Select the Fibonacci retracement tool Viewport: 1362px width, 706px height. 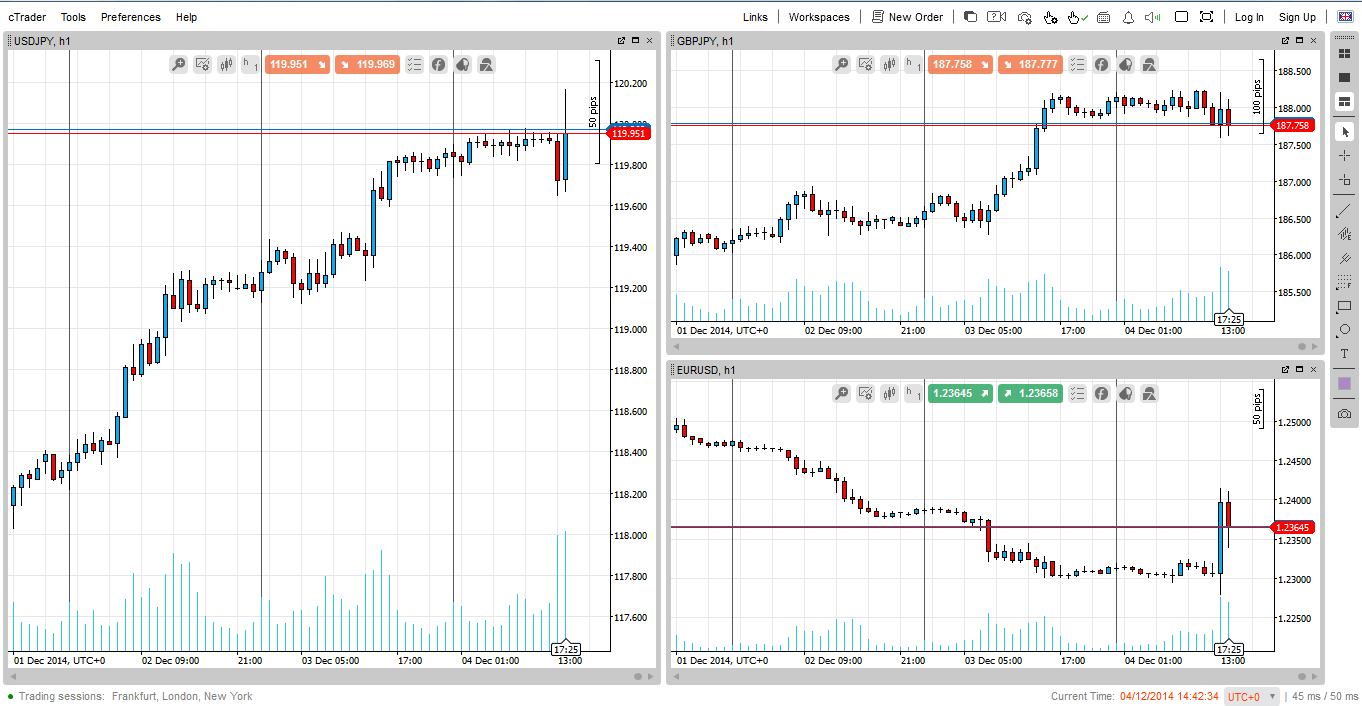[x=1344, y=283]
